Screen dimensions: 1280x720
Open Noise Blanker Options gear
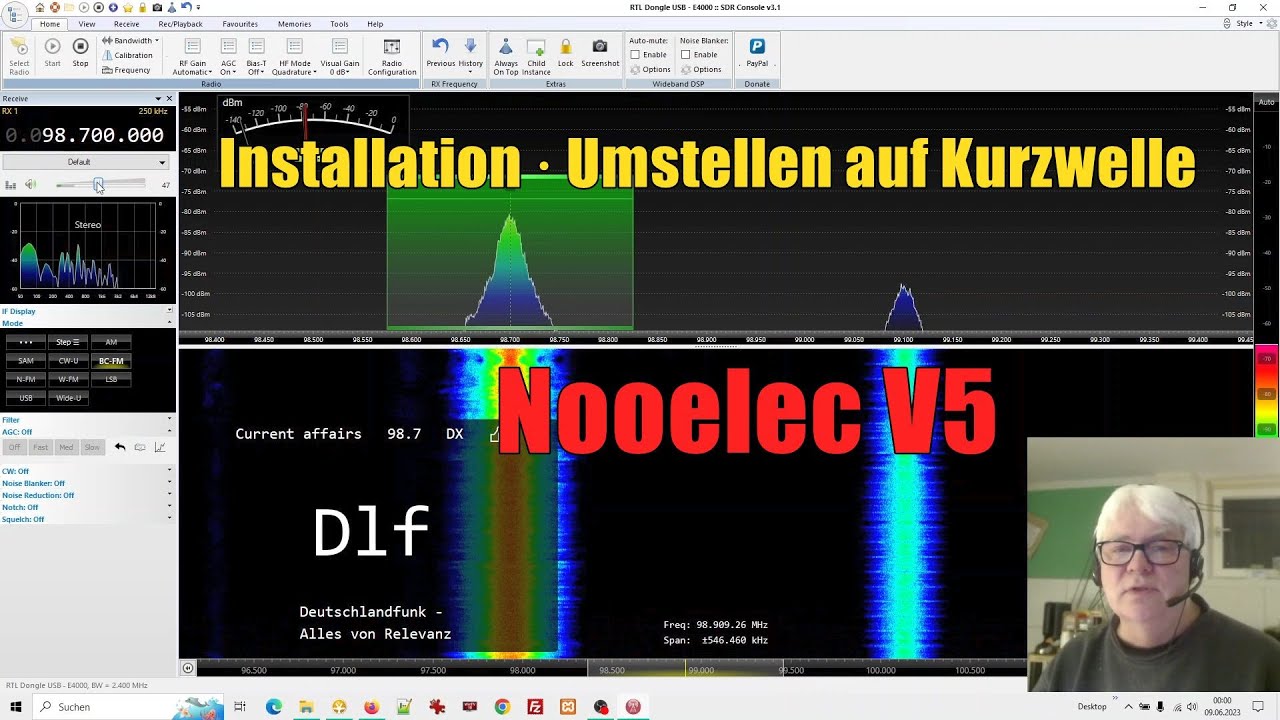click(x=700, y=69)
